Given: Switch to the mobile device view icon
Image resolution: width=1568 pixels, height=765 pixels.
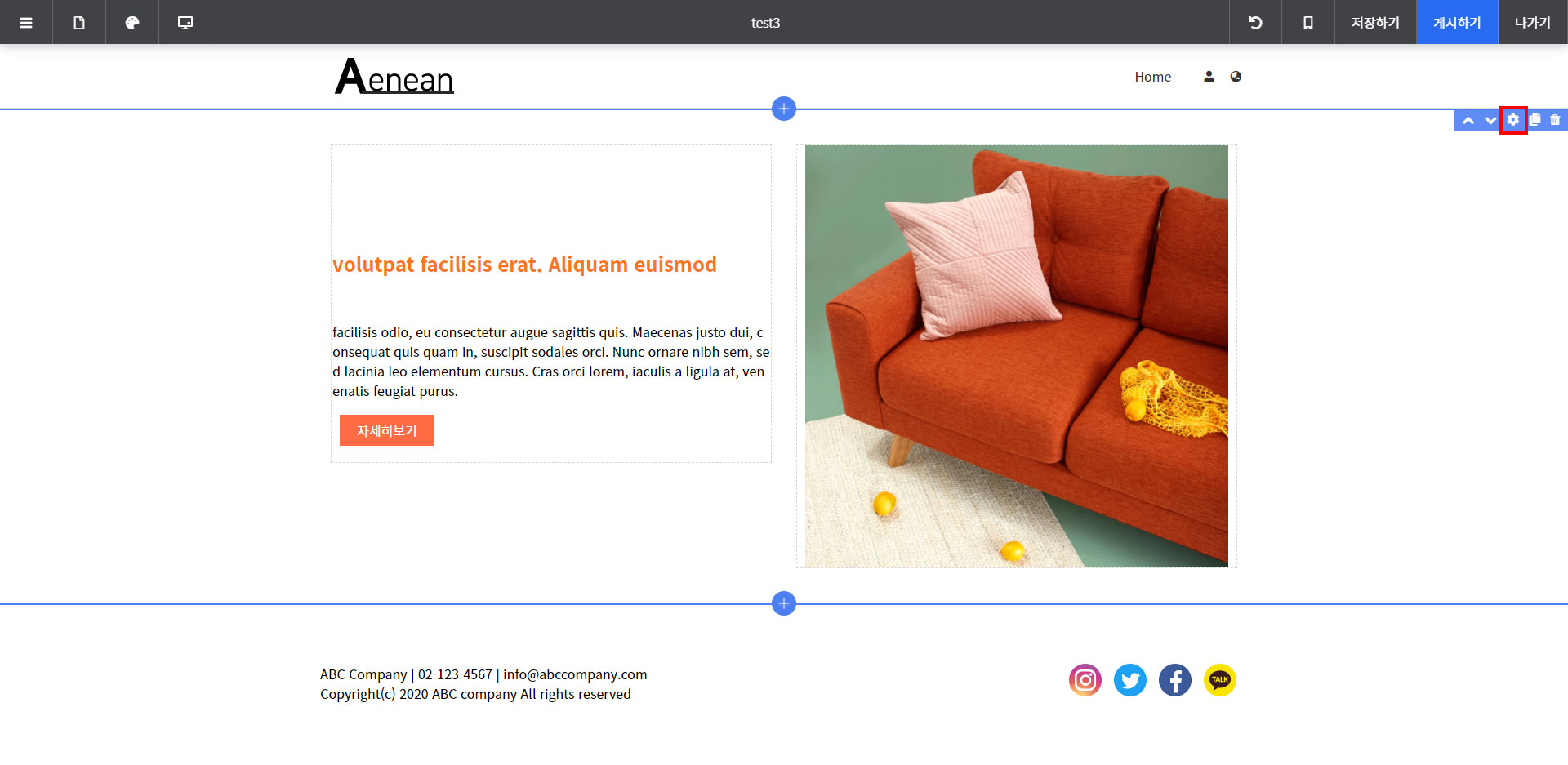Looking at the screenshot, I should [1308, 22].
